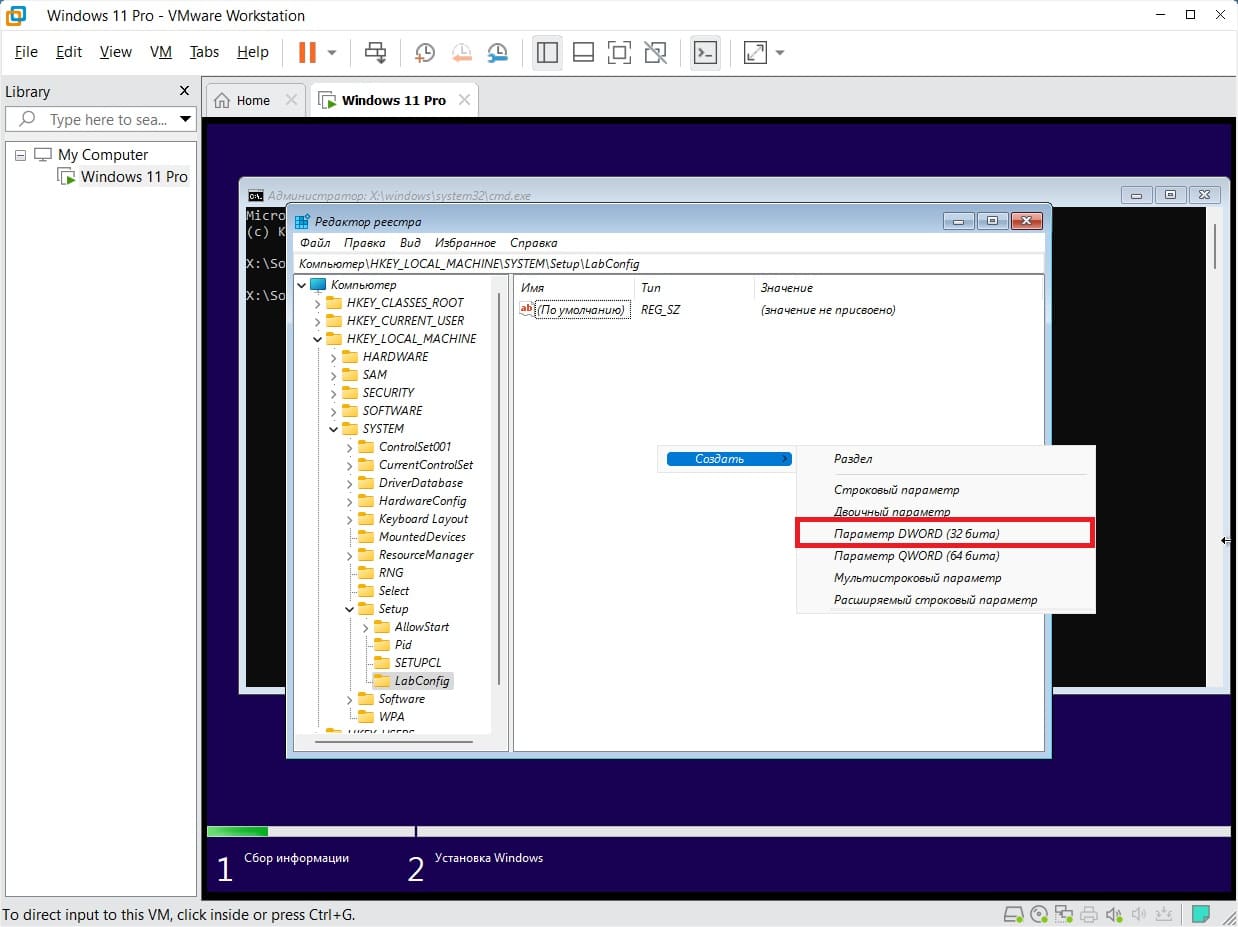Collapse the Setup key
1238x927 pixels.
(350, 609)
